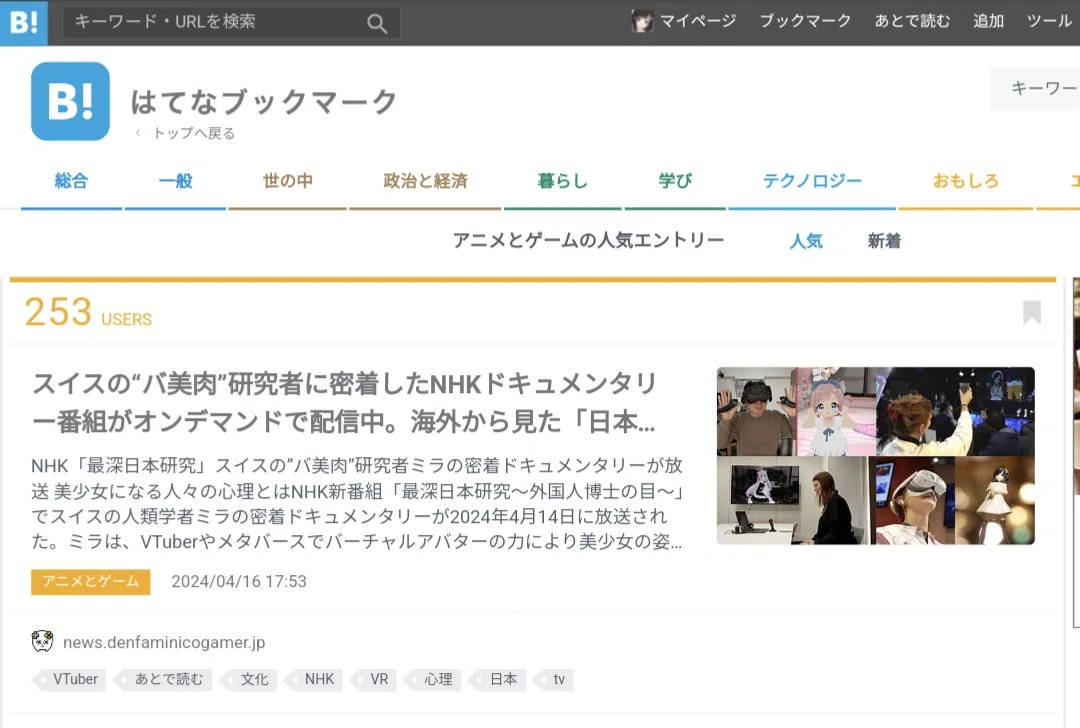This screenshot has height=728, width=1080.
Task: Click the article description paragraph
Action: coord(357,503)
